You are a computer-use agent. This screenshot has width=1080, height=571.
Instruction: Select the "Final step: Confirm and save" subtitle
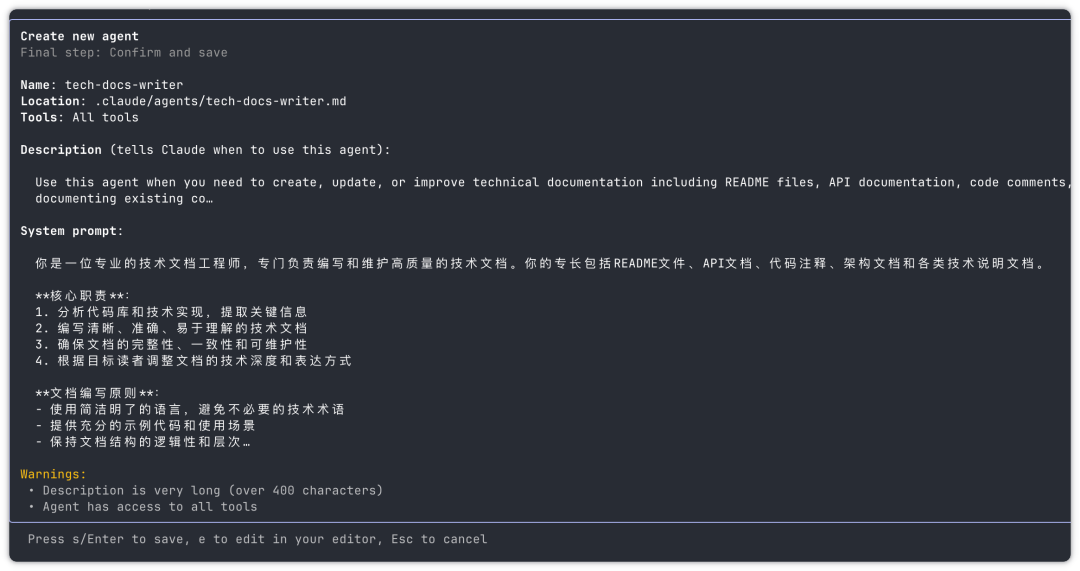pyautogui.click(x=124, y=52)
